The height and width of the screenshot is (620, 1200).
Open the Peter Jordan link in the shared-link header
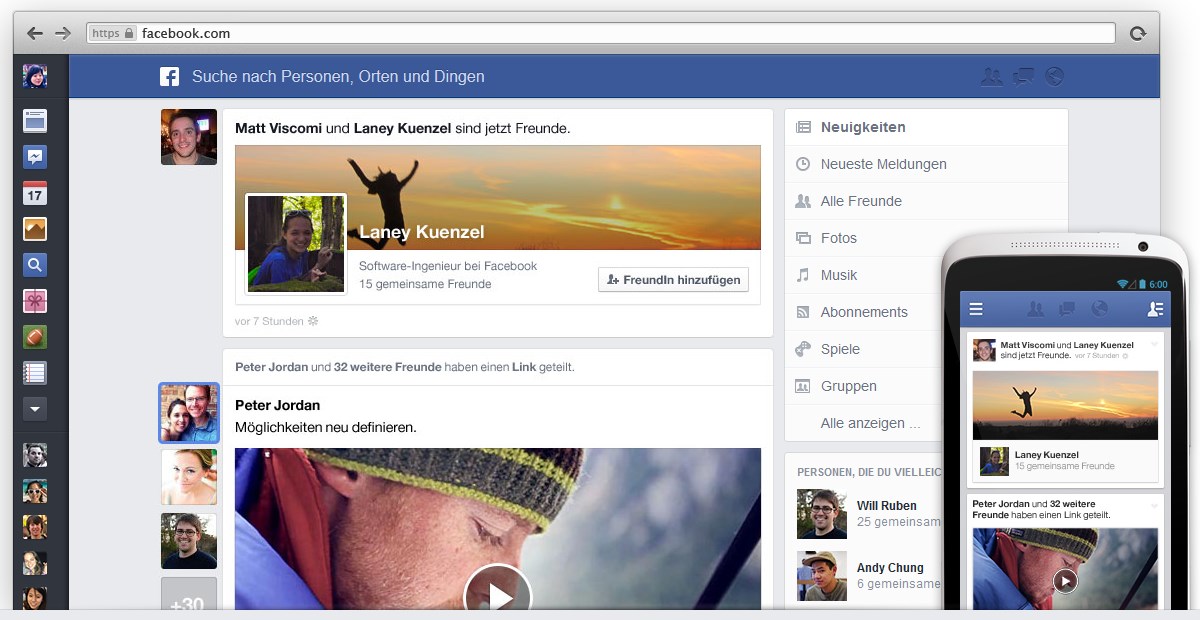(271, 367)
